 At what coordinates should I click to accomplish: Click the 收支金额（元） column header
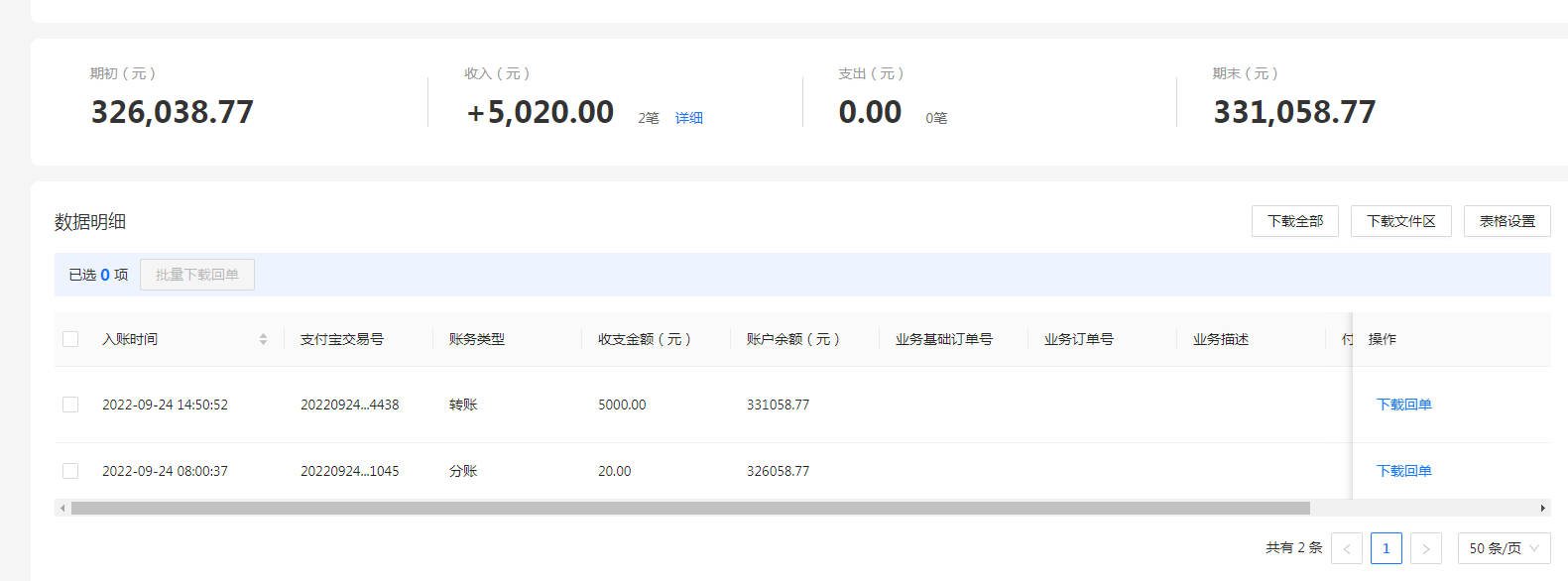(645, 339)
